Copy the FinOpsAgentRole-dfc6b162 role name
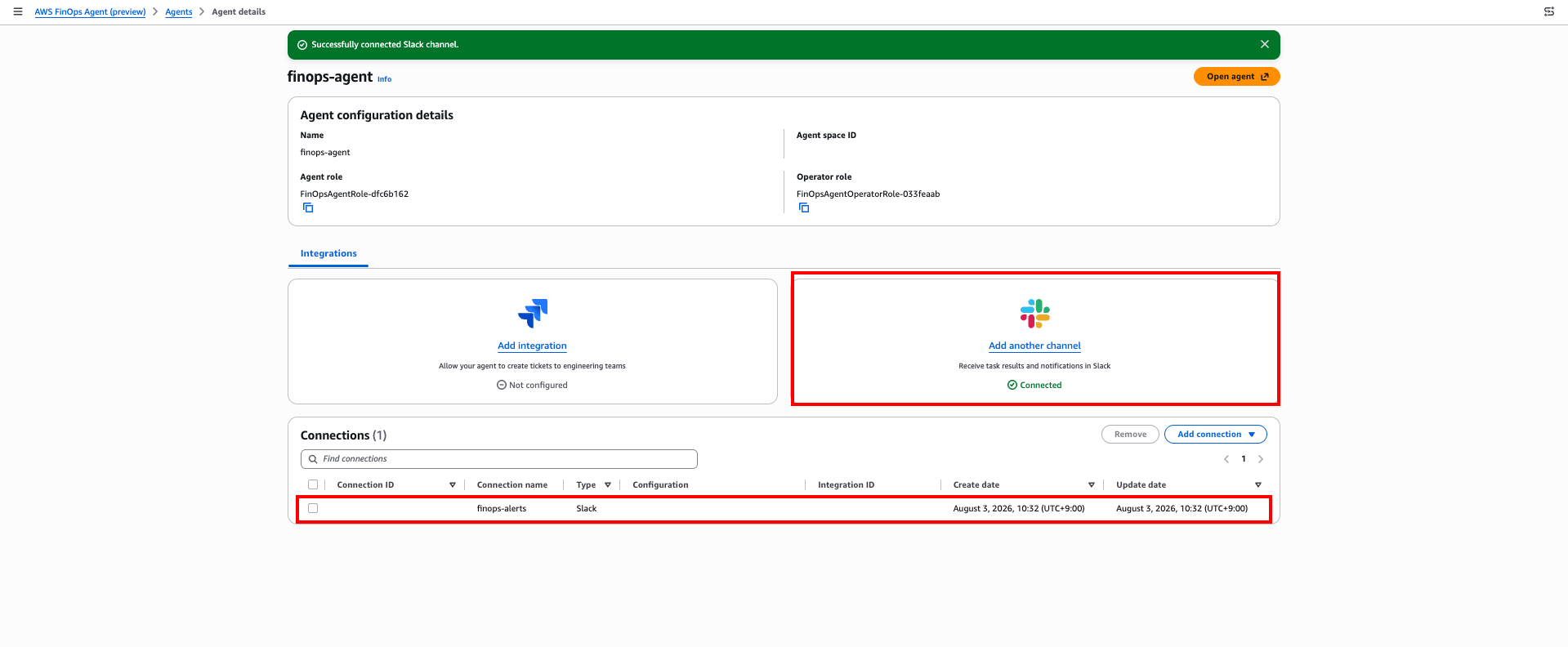Viewport: 1568px width, 647px height. tap(308, 207)
